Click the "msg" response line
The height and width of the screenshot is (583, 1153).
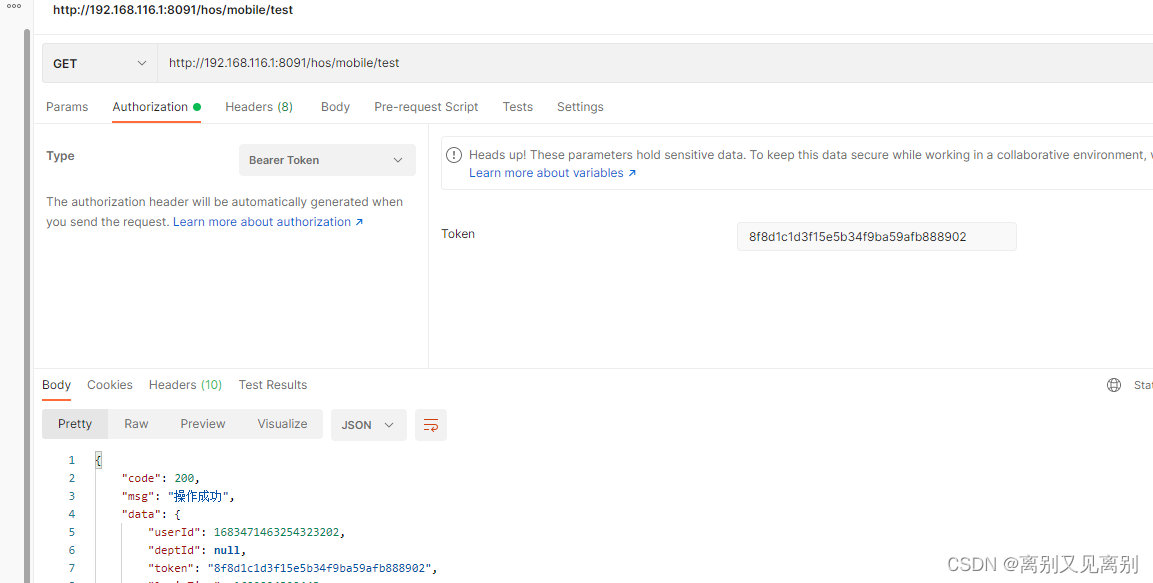pos(178,496)
